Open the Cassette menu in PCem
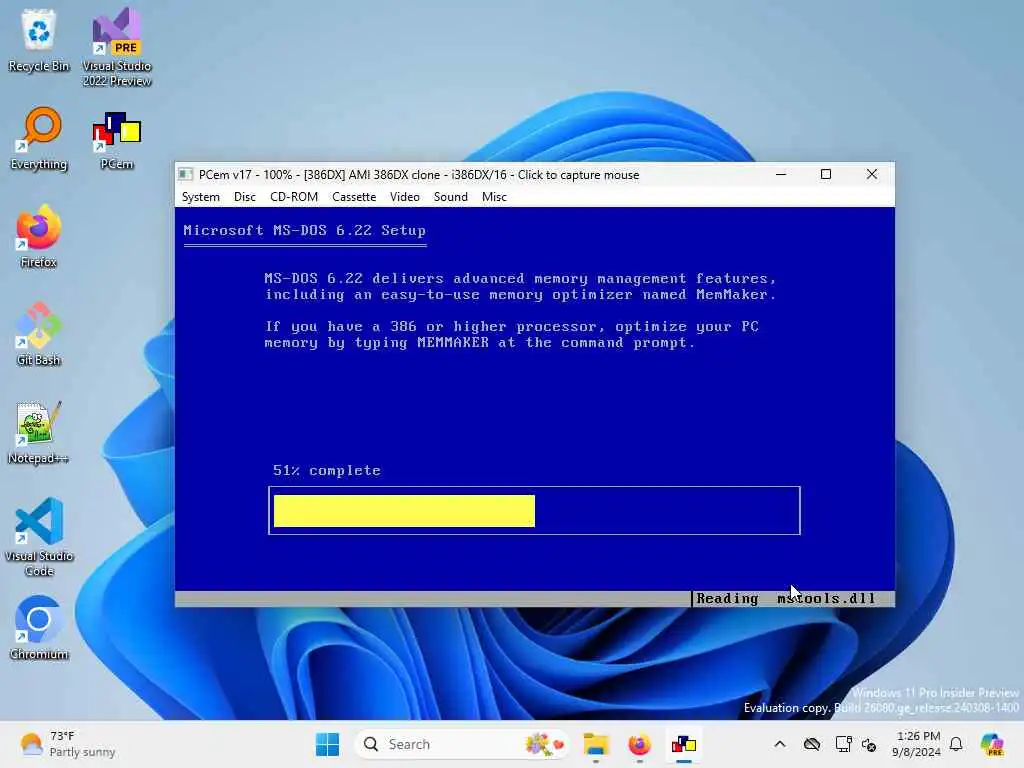This screenshot has height=768, width=1024. 354,197
